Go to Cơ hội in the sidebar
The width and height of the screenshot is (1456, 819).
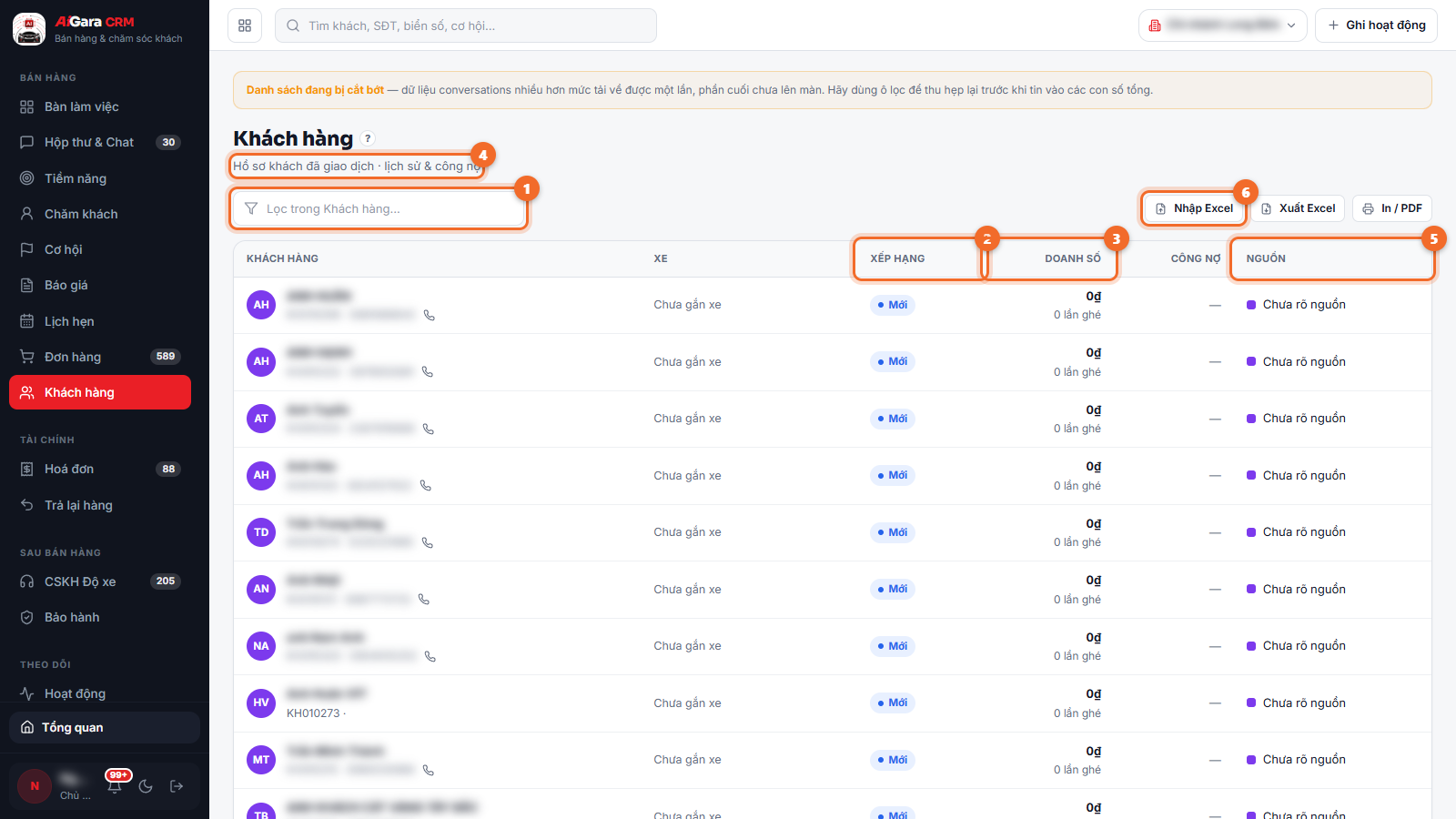100,249
